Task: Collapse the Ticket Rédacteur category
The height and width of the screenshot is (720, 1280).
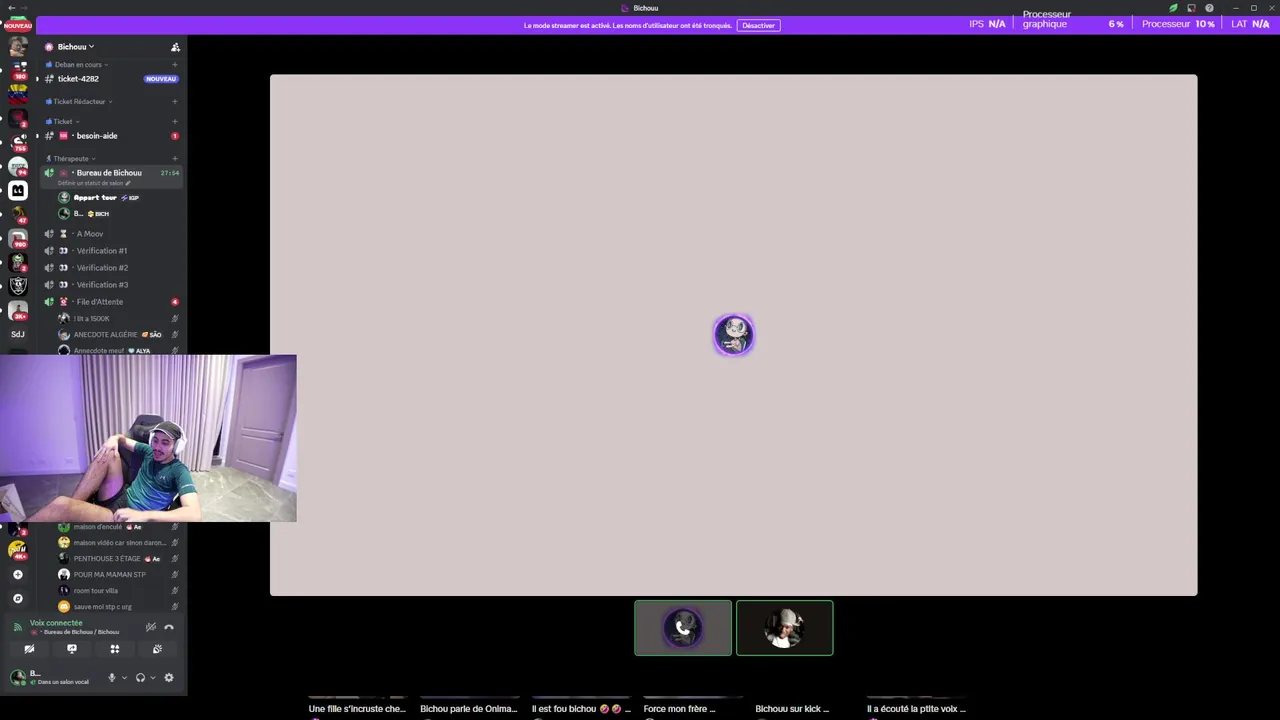Action: pyautogui.click(x=80, y=102)
